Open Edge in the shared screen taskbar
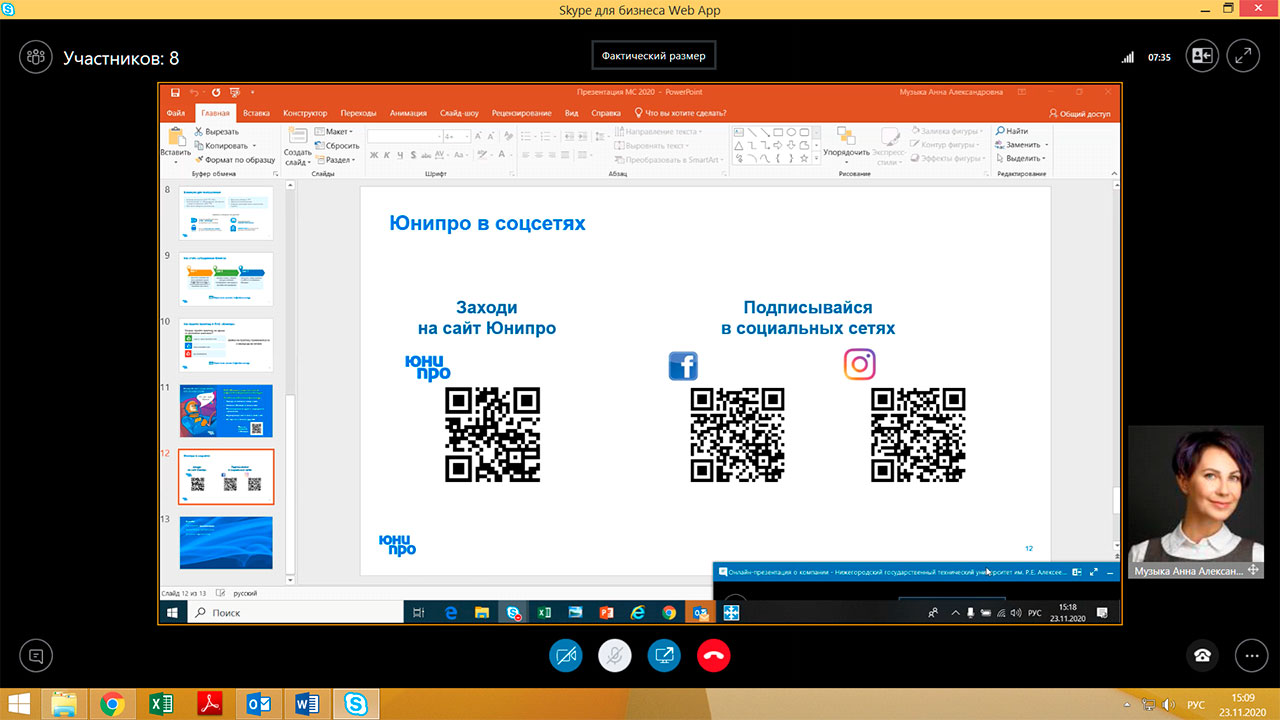This screenshot has height=720, width=1280. click(450, 613)
